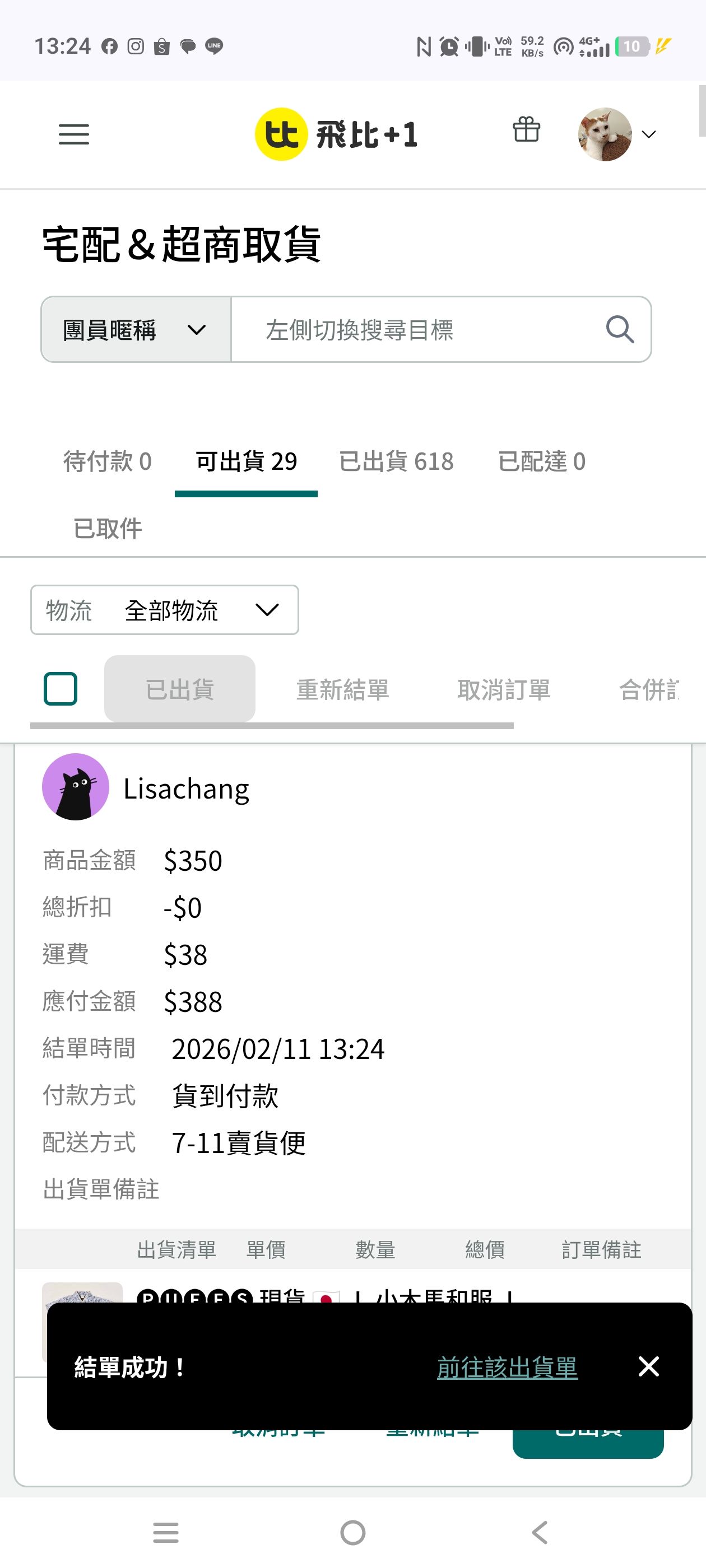Focus the 左側切換搜尋目標 search field
Screen dimensions: 706x1568
414,330
